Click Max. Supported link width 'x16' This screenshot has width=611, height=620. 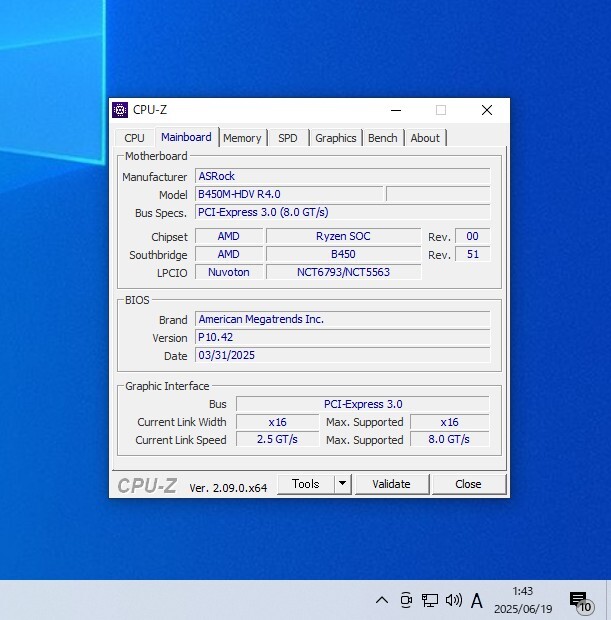pos(450,422)
